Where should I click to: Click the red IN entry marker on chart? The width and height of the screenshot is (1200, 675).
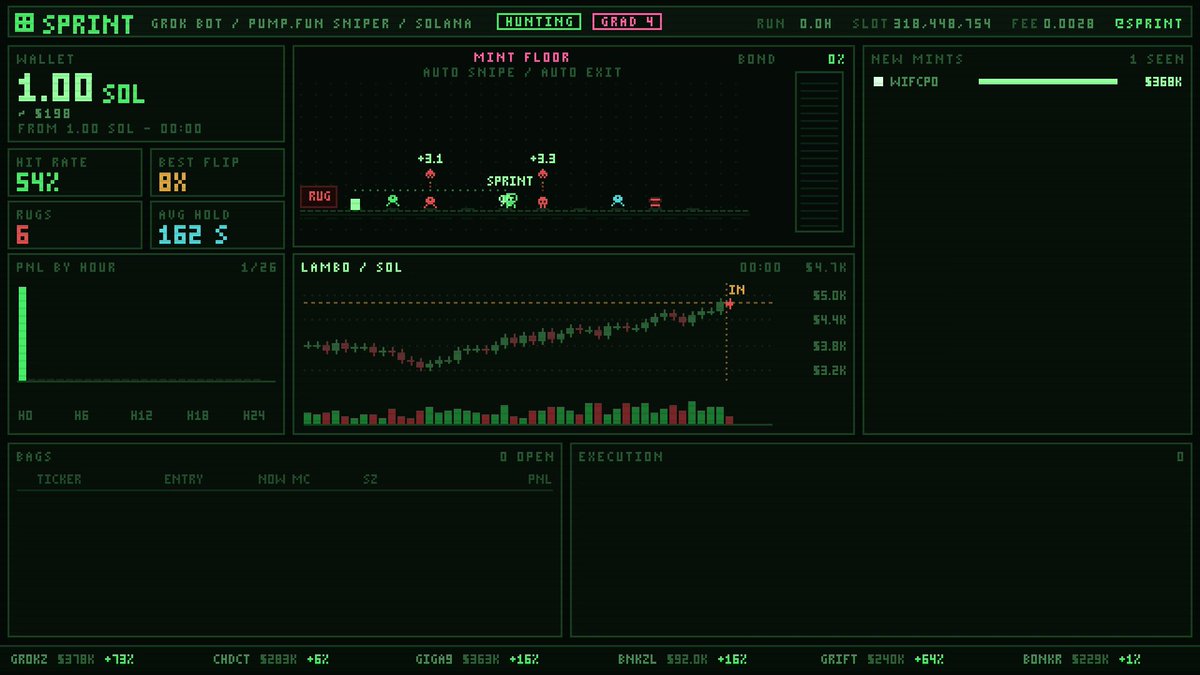[729, 303]
